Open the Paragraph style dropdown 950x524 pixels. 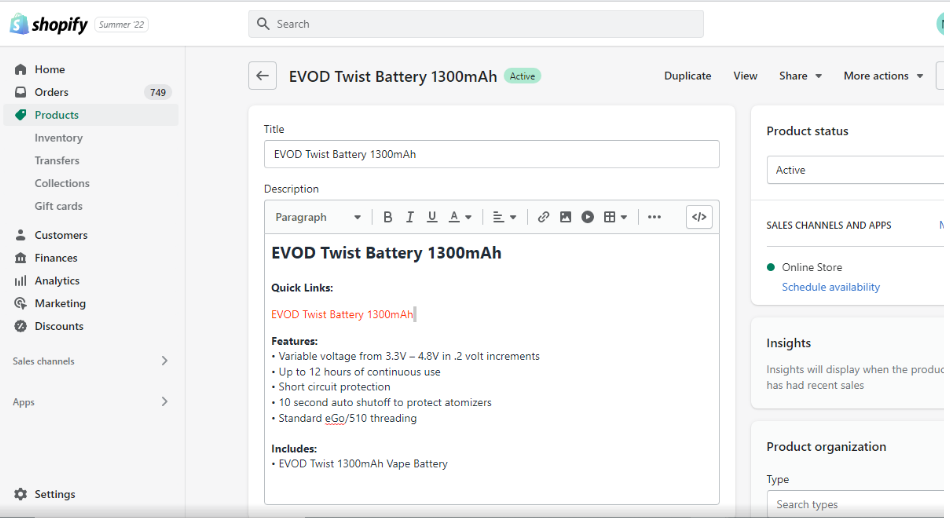point(318,217)
